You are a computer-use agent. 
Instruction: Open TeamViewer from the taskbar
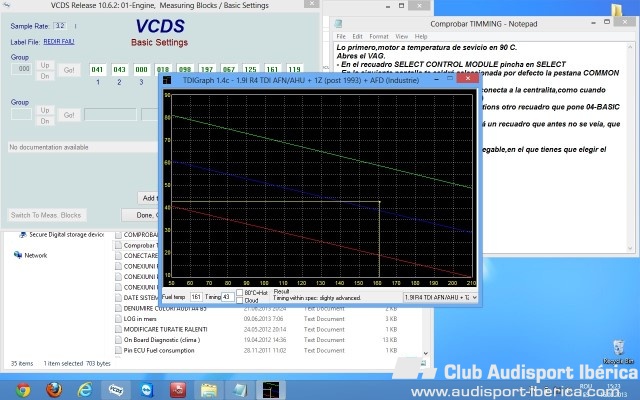tap(147, 390)
